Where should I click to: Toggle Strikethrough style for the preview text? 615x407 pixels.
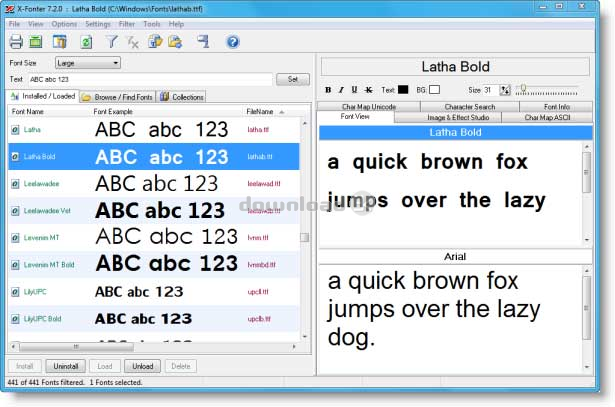(x=369, y=90)
